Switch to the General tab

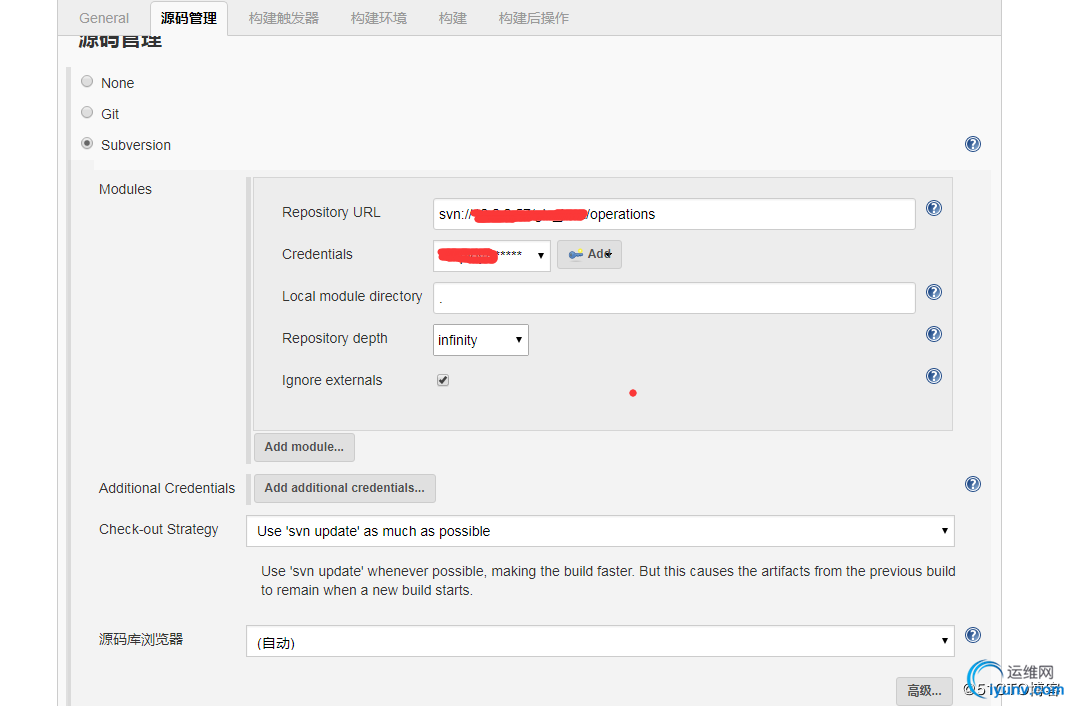tap(104, 18)
